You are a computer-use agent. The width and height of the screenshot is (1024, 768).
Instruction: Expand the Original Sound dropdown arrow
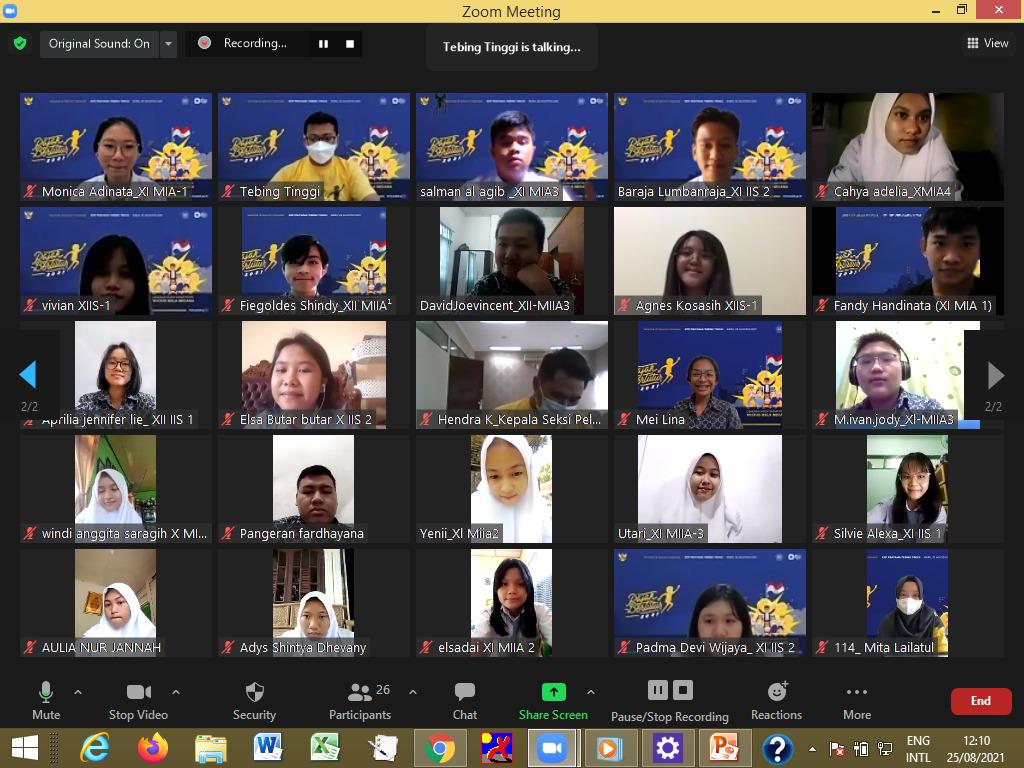point(168,44)
